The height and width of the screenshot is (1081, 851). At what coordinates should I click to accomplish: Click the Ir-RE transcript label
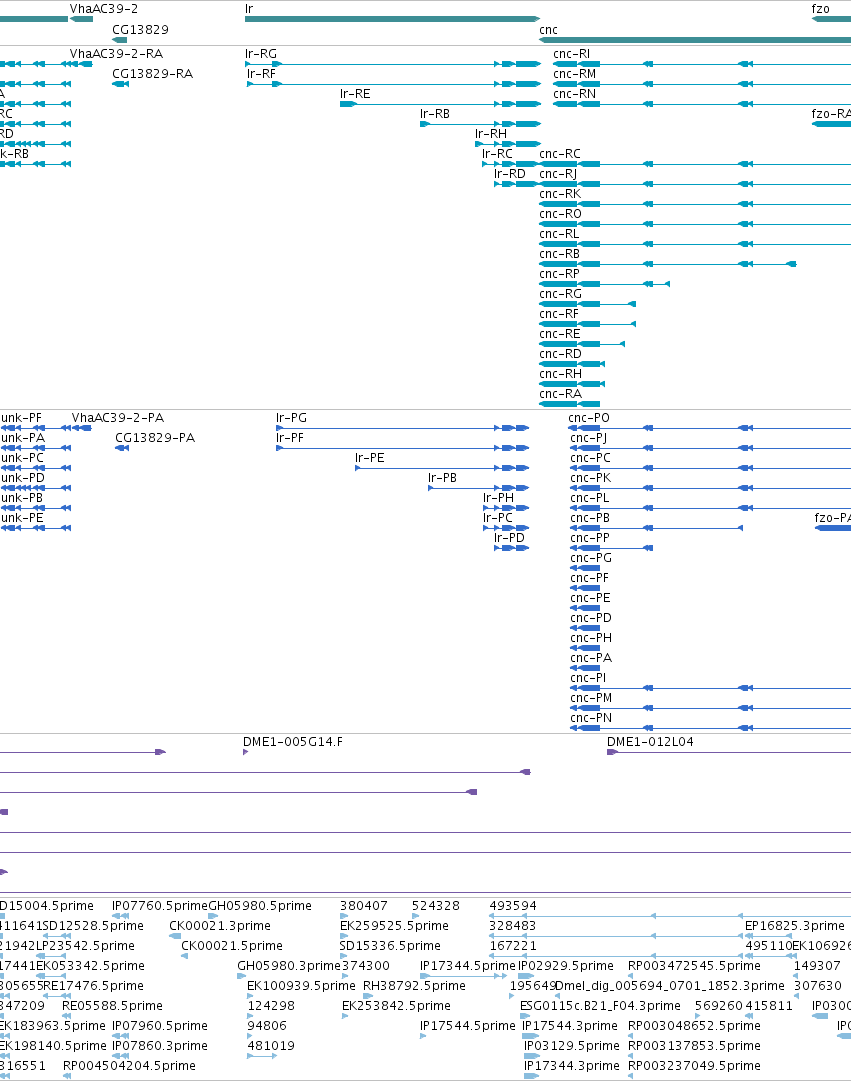pos(355,94)
